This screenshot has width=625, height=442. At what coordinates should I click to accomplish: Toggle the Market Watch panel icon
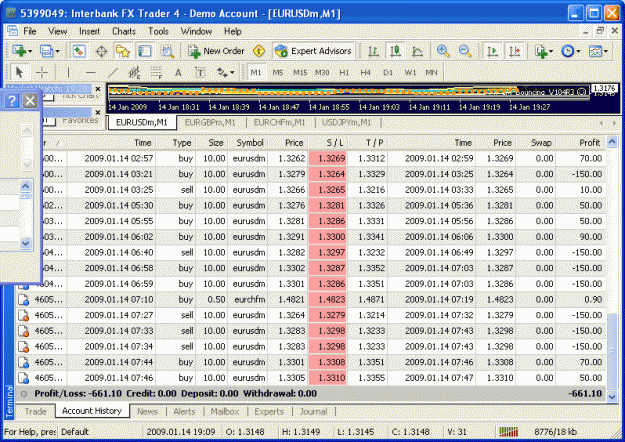79,51
